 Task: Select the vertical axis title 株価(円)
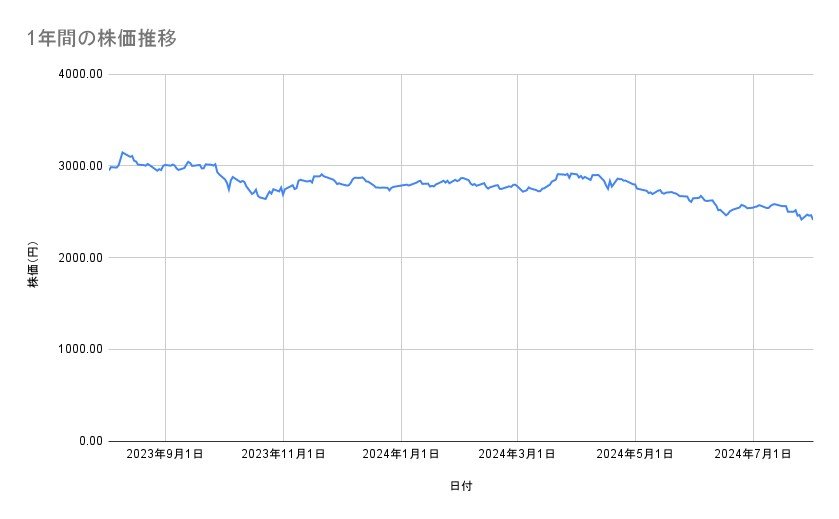[34, 265]
